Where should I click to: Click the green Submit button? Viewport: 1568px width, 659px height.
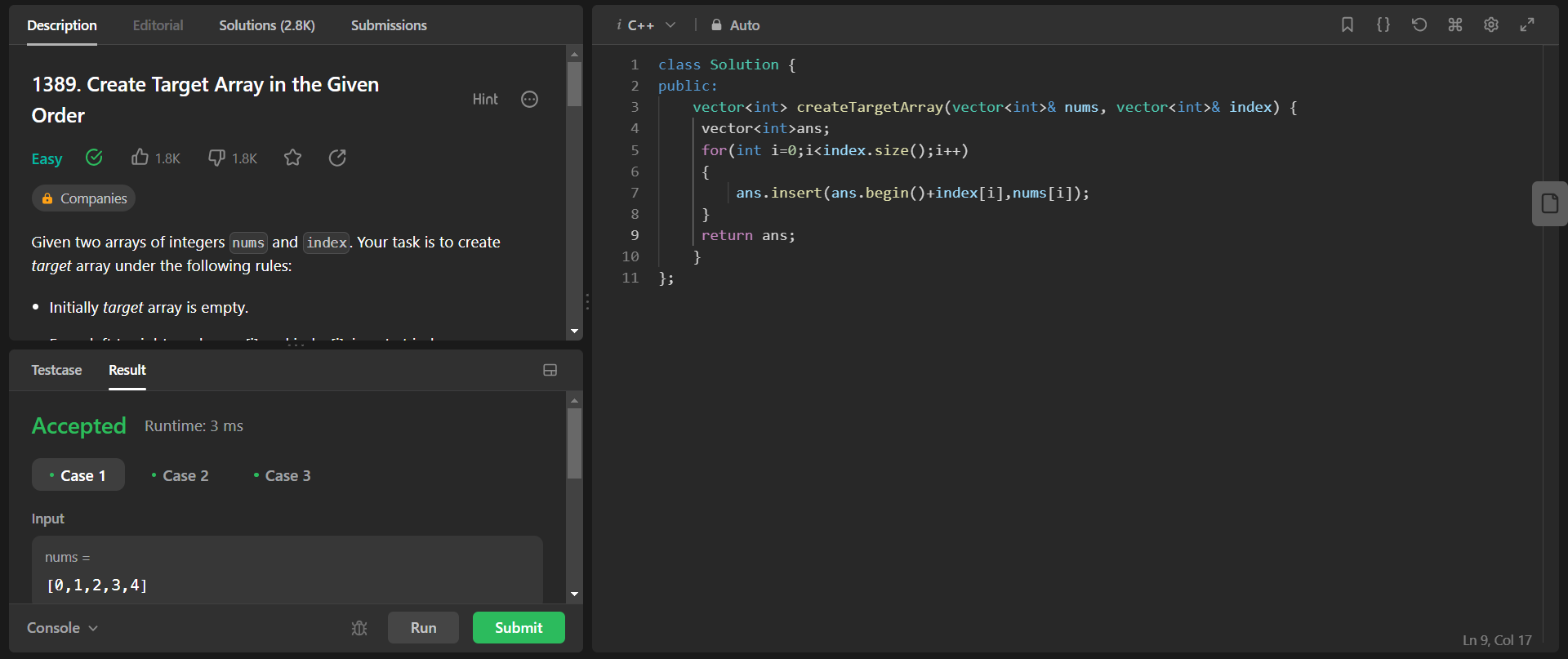click(519, 627)
